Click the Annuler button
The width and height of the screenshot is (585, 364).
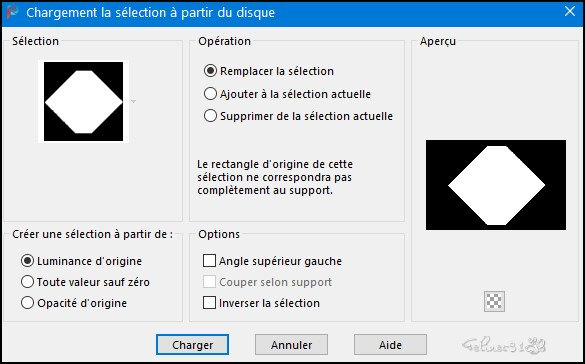(x=291, y=345)
